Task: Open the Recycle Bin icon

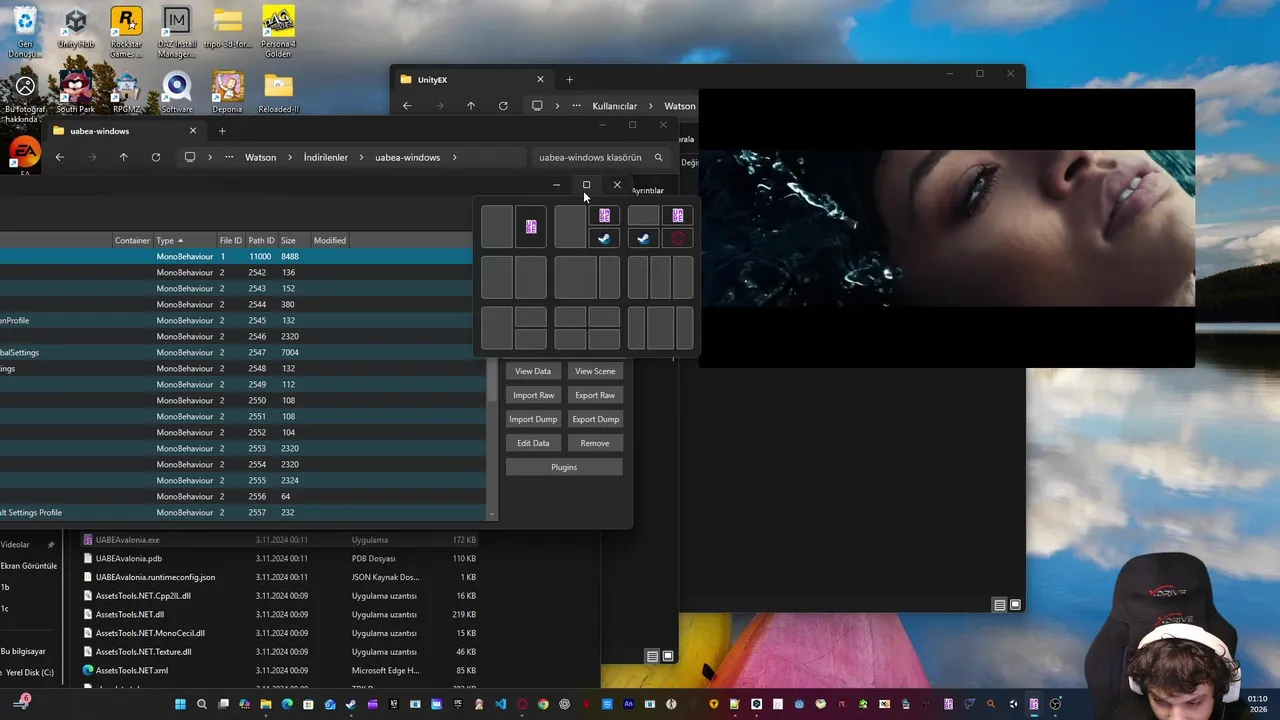Action: point(25,30)
